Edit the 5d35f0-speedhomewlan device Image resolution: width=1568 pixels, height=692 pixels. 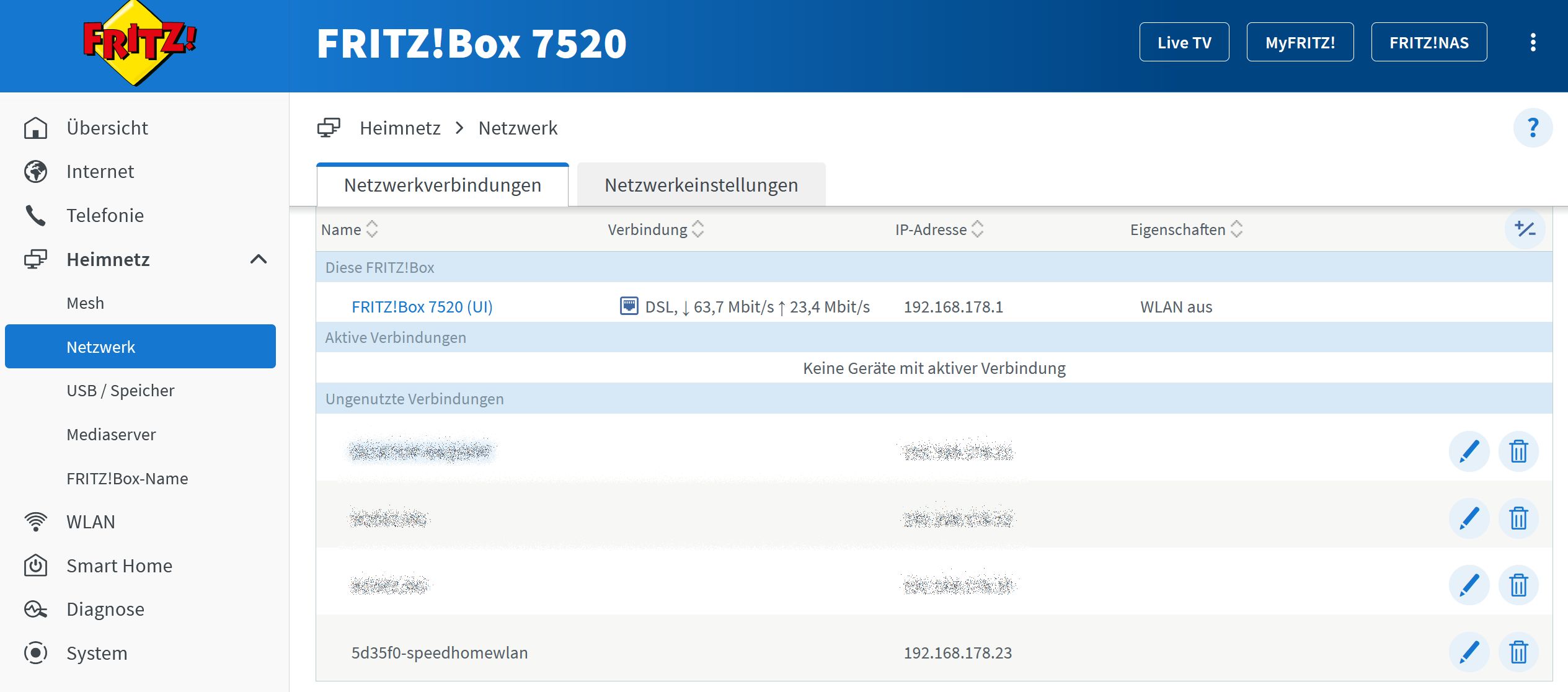pyautogui.click(x=1469, y=652)
